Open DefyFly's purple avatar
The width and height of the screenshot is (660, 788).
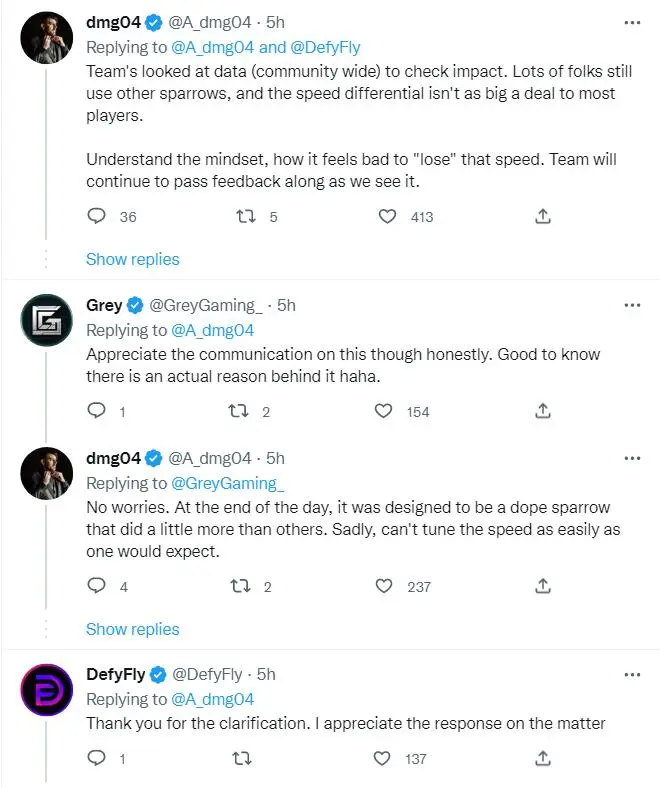coord(46,691)
